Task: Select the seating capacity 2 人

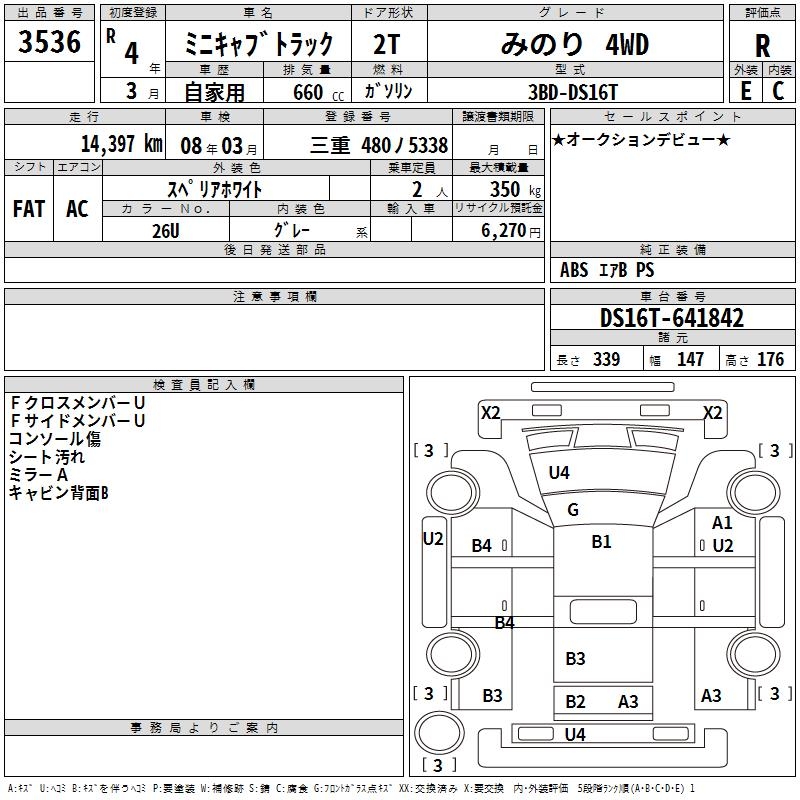Action: (x=430, y=189)
